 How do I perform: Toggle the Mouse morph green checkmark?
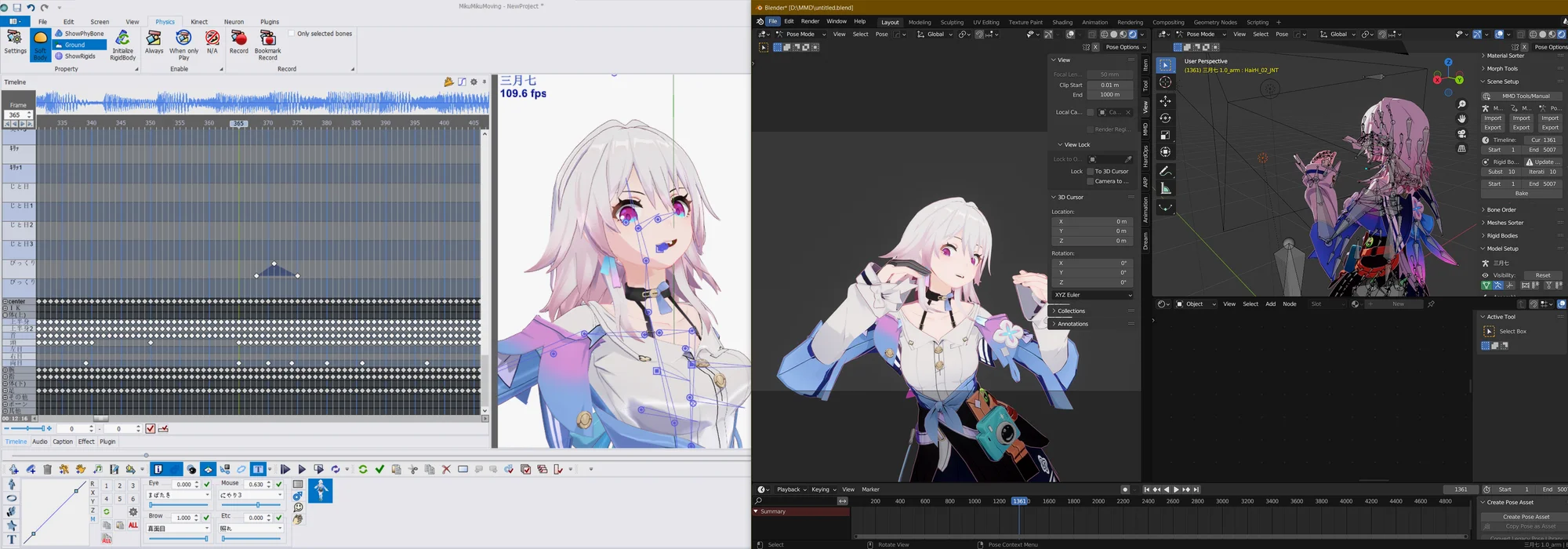point(279,485)
